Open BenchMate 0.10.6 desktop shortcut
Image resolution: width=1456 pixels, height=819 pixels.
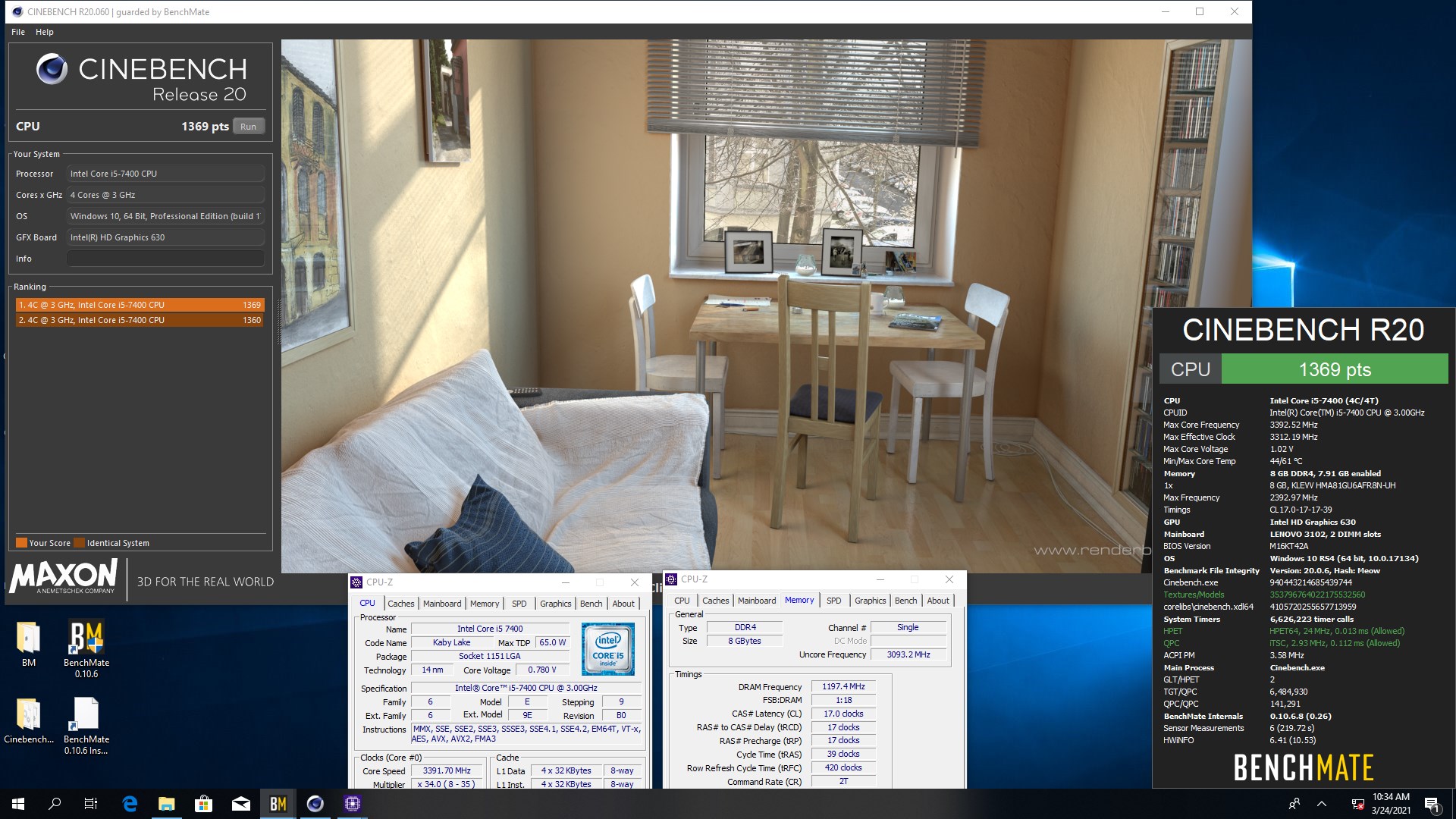(x=86, y=649)
